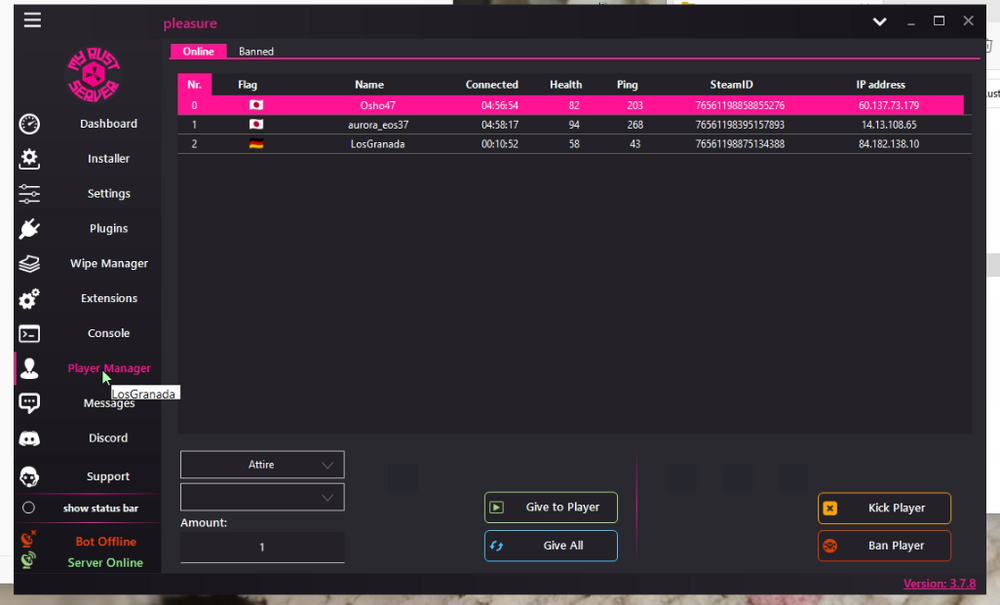Click the Installer gear icon
The height and width of the screenshot is (605, 1000).
[x=30, y=159]
